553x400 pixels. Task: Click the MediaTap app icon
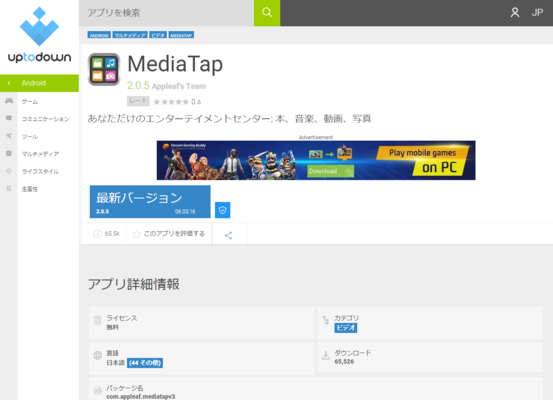104,69
